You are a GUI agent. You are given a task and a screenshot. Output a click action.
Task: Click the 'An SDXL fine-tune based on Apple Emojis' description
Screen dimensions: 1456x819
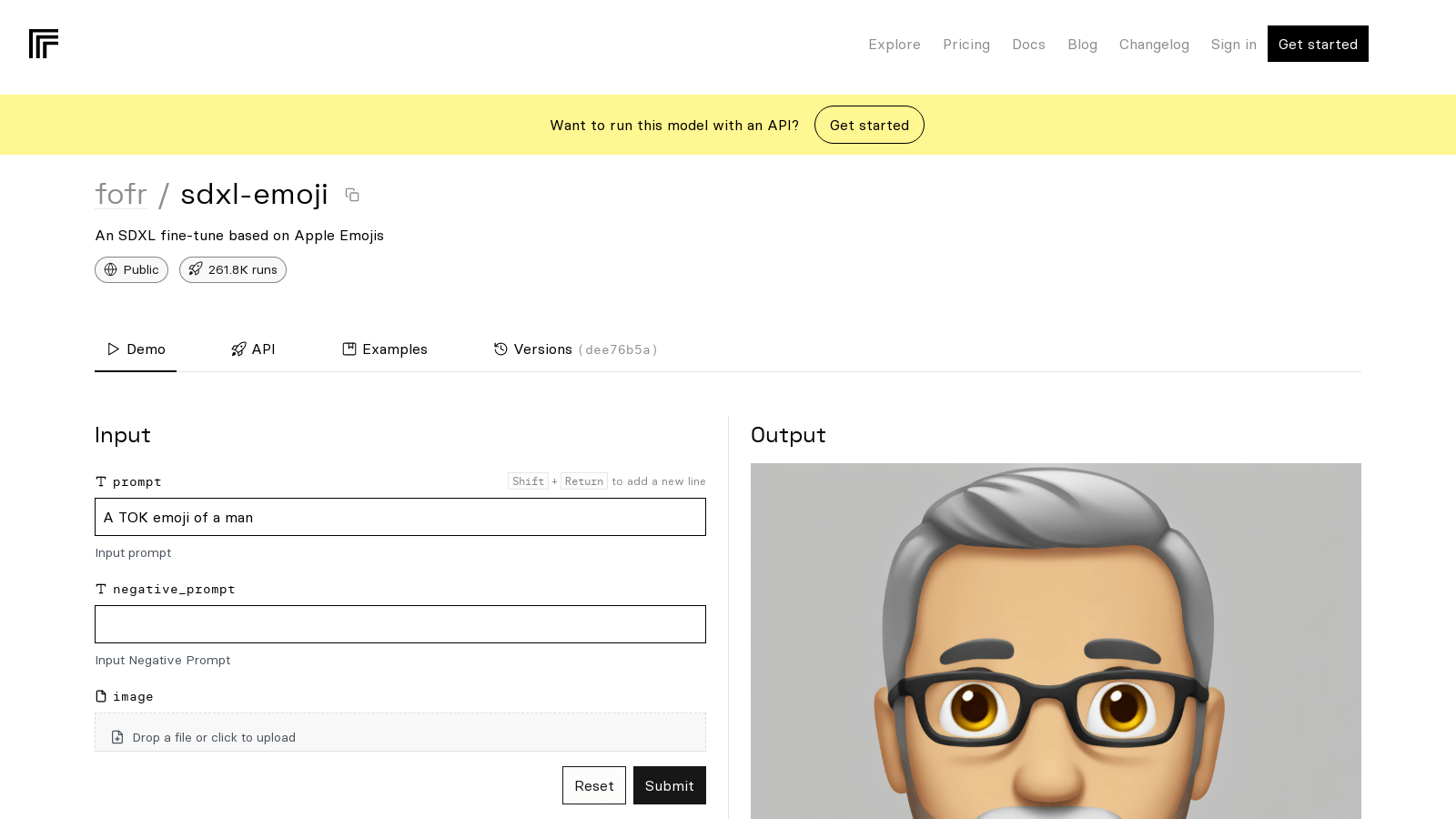pyautogui.click(x=239, y=236)
